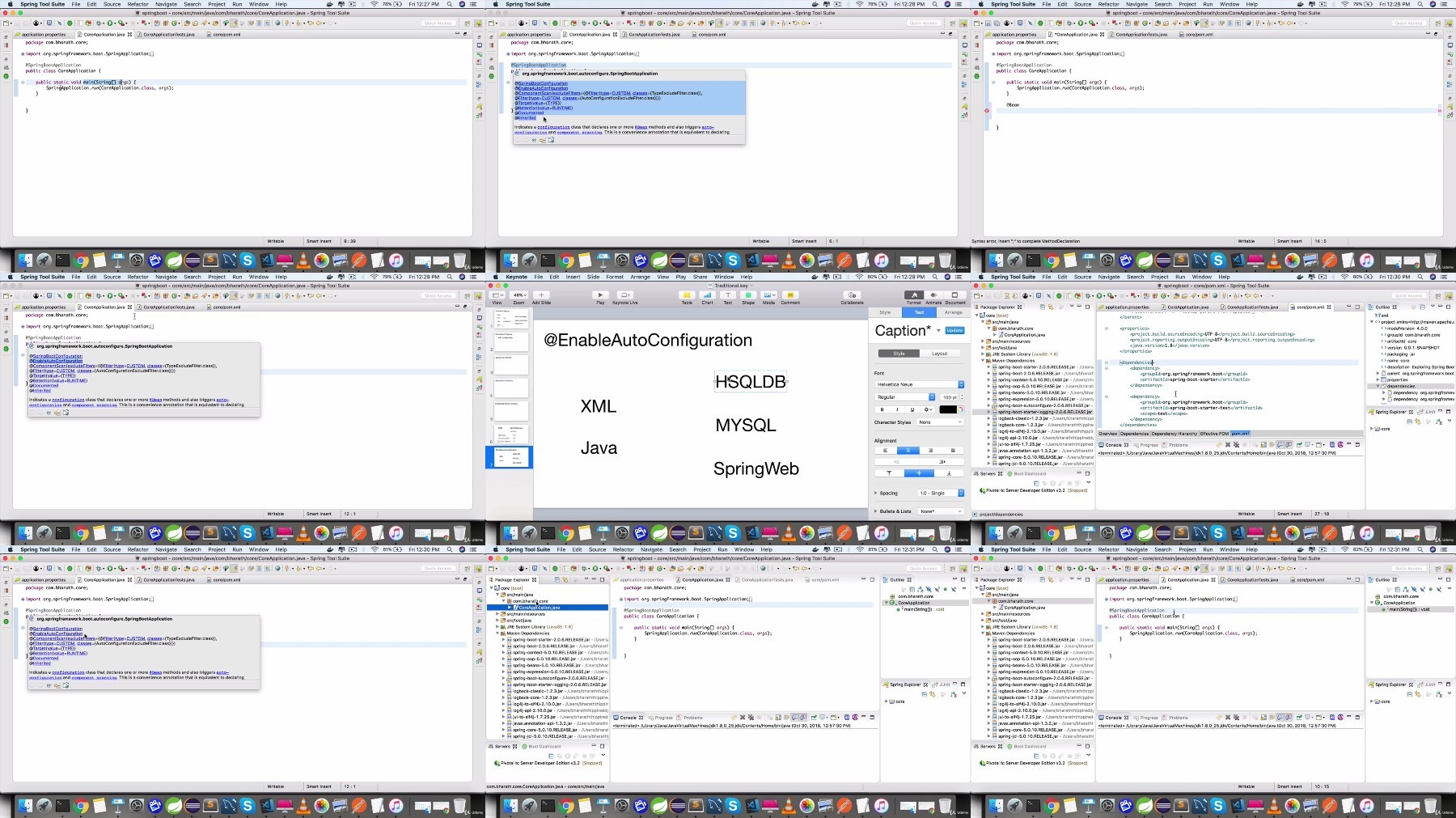Switch to the Arrange tab in Keynote's inspector

(x=953, y=312)
